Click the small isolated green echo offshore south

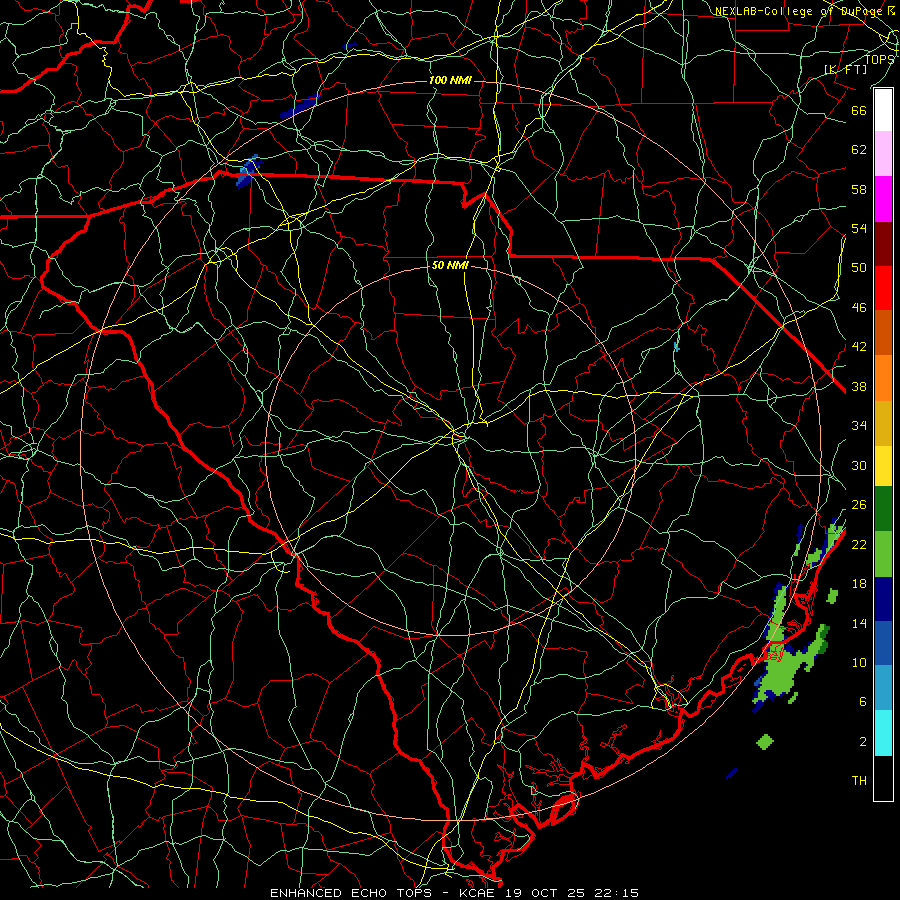pos(765,742)
